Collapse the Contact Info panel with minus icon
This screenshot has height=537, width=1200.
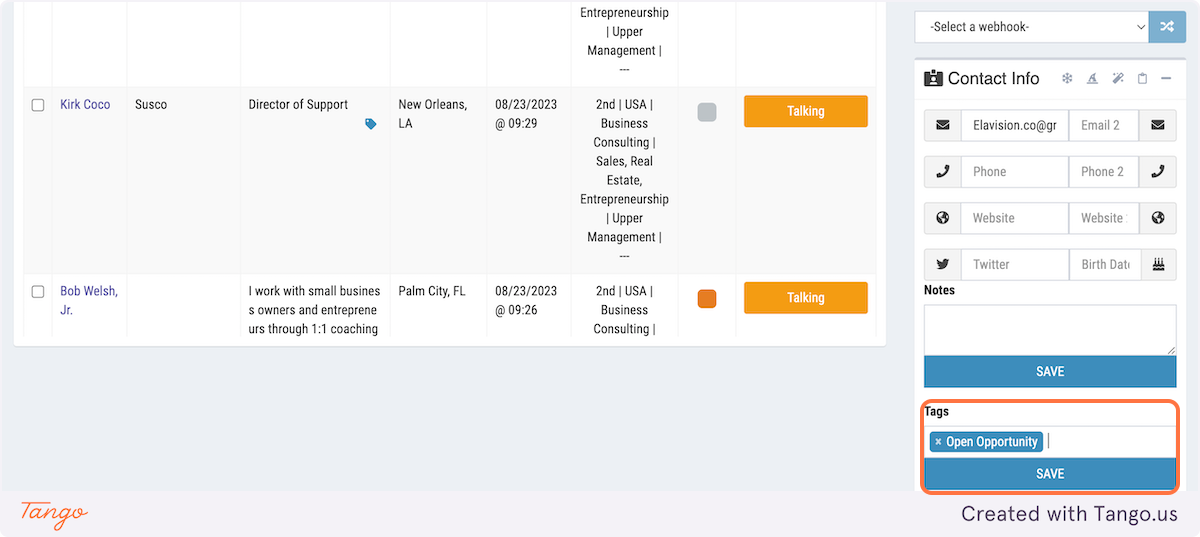click(x=1166, y=78)
